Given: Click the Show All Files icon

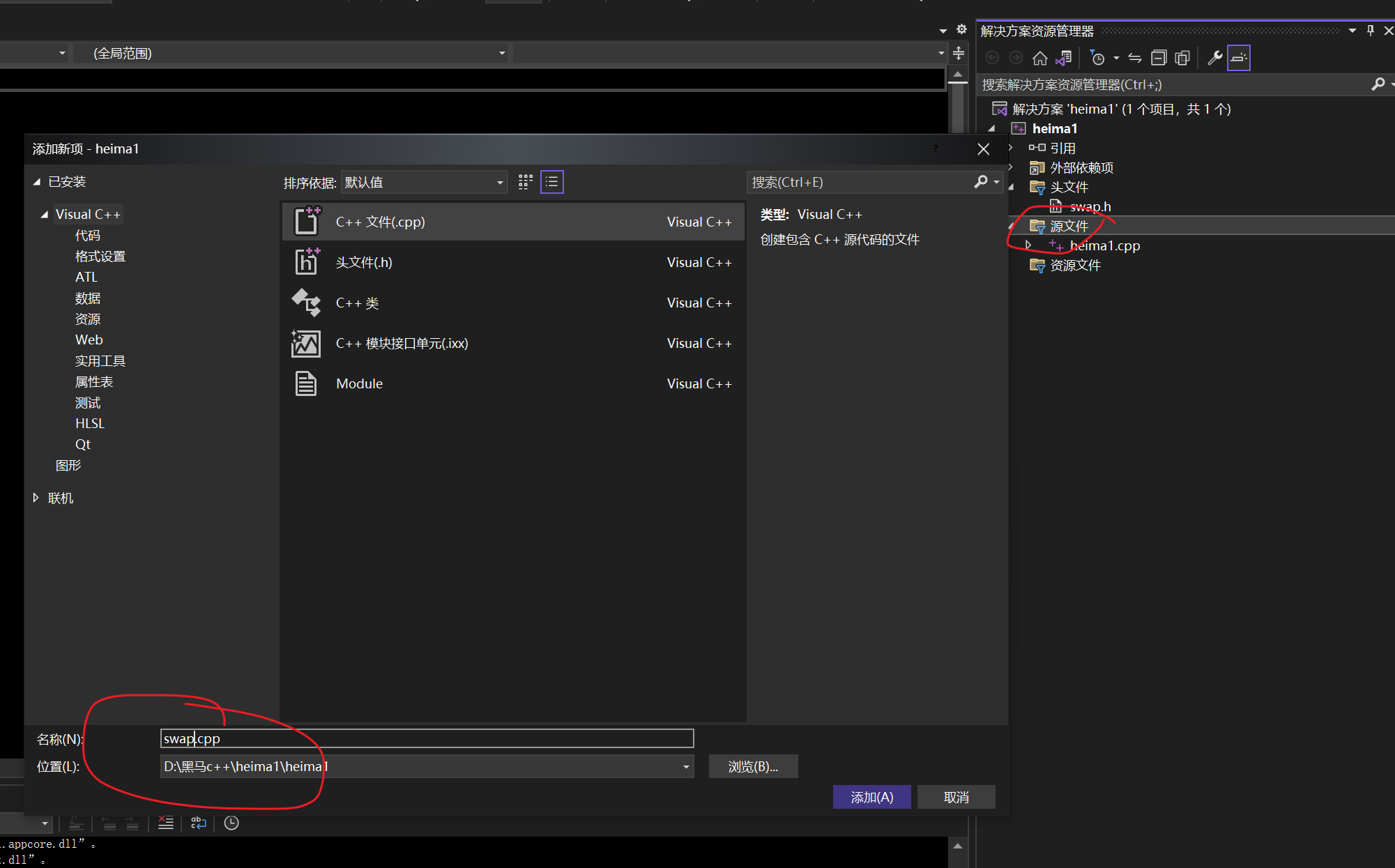Looking at the screenshot, I should pyautogui.click(x=1182, y=58).
